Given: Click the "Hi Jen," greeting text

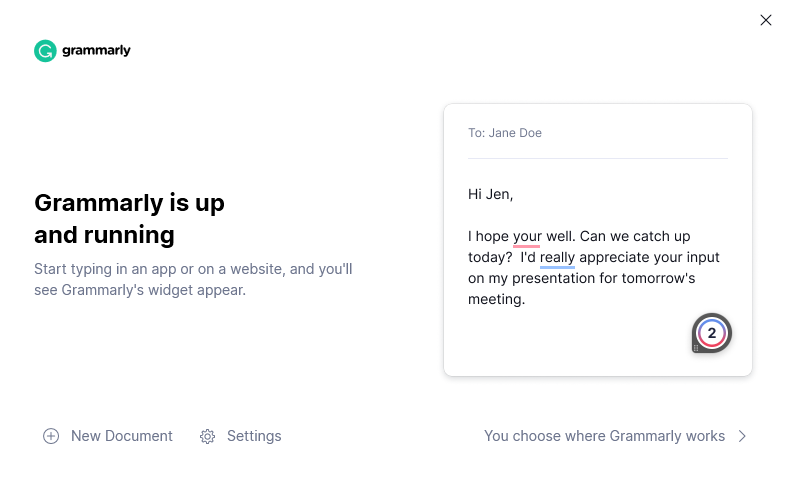Looking at the screenshot, I should (x=491, y=194).
